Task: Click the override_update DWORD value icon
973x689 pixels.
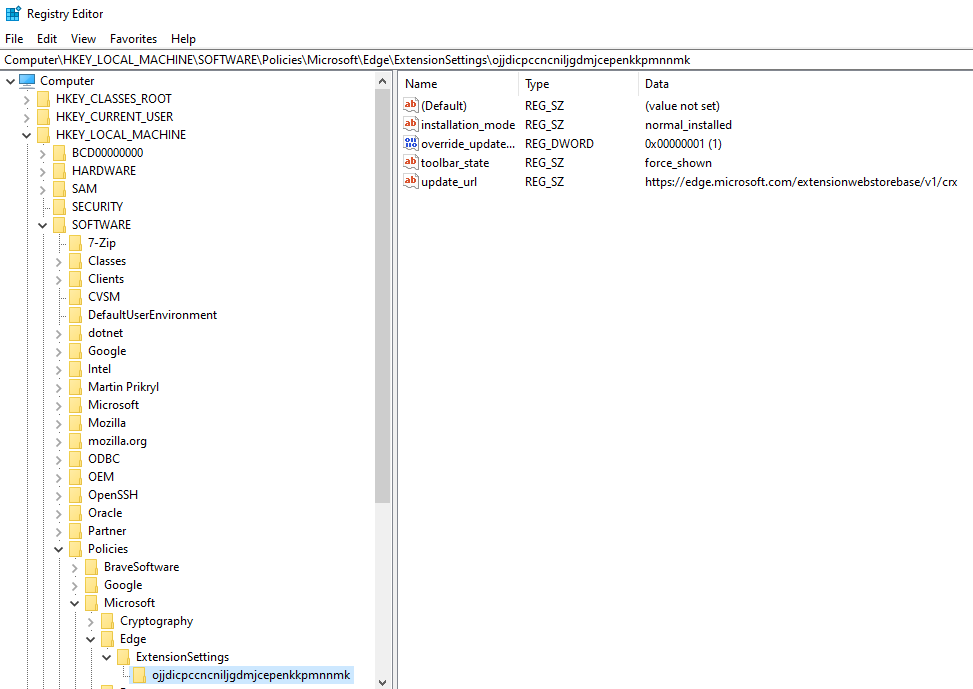Action: [411, 143]
